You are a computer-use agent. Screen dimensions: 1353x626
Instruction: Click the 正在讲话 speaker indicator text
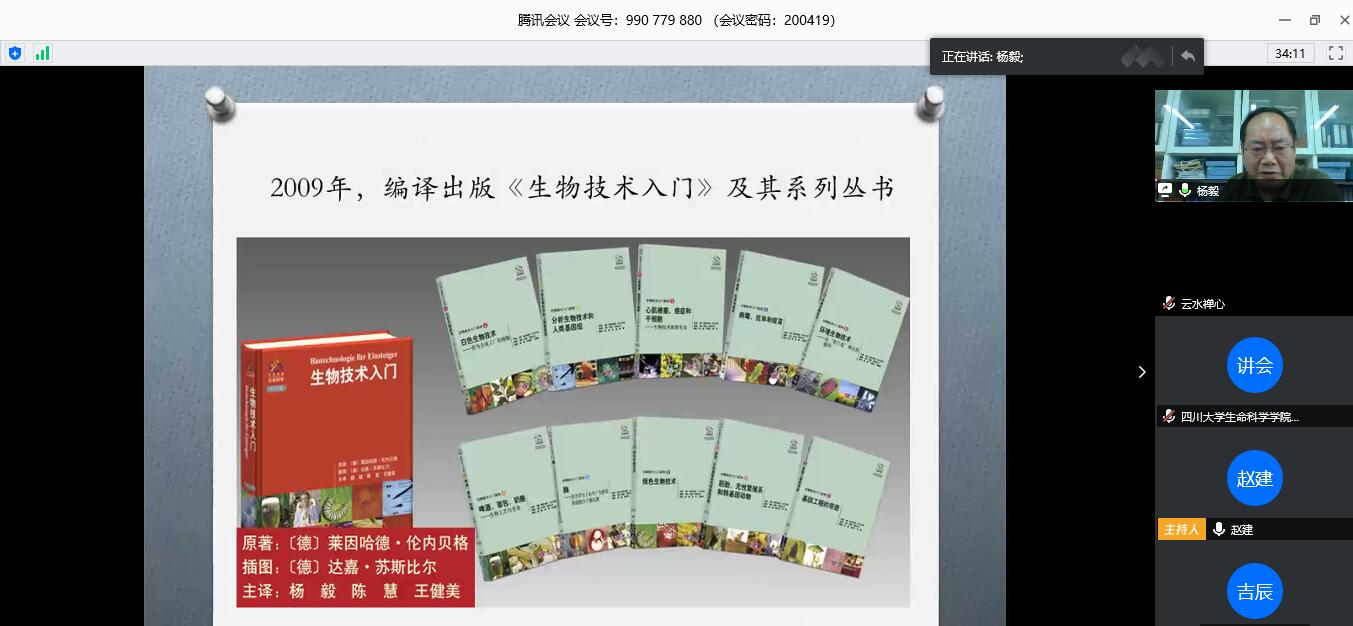point(982,57)
